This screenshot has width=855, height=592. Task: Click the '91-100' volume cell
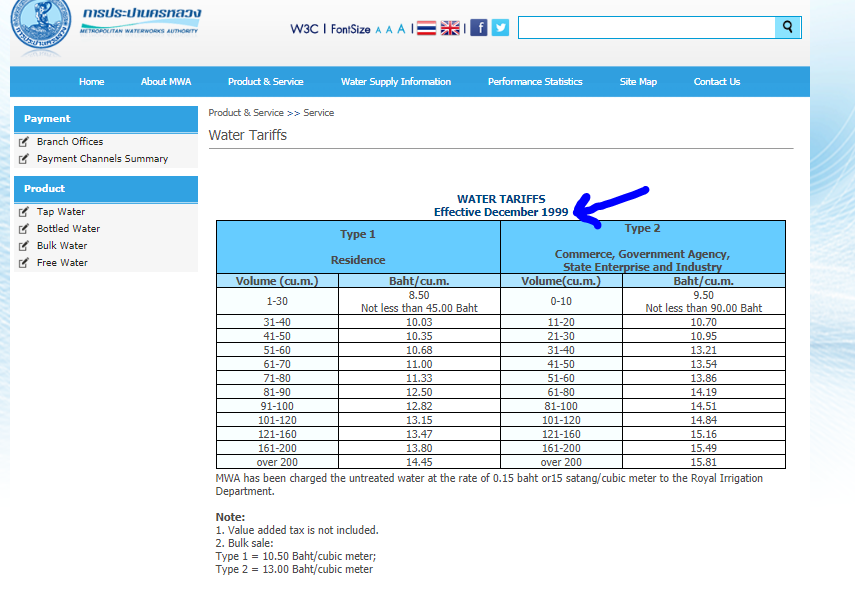(277, 407)
